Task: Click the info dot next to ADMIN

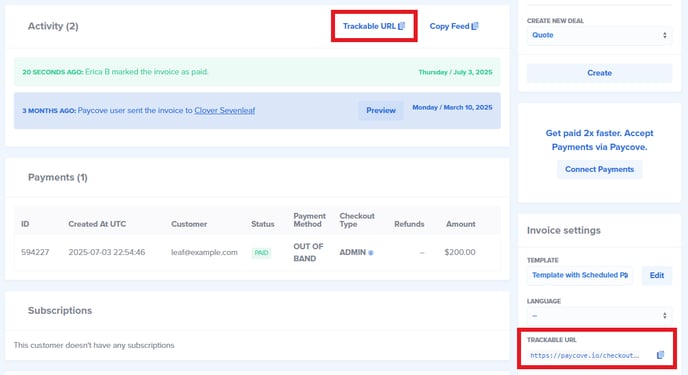Action: coord(371,253)
